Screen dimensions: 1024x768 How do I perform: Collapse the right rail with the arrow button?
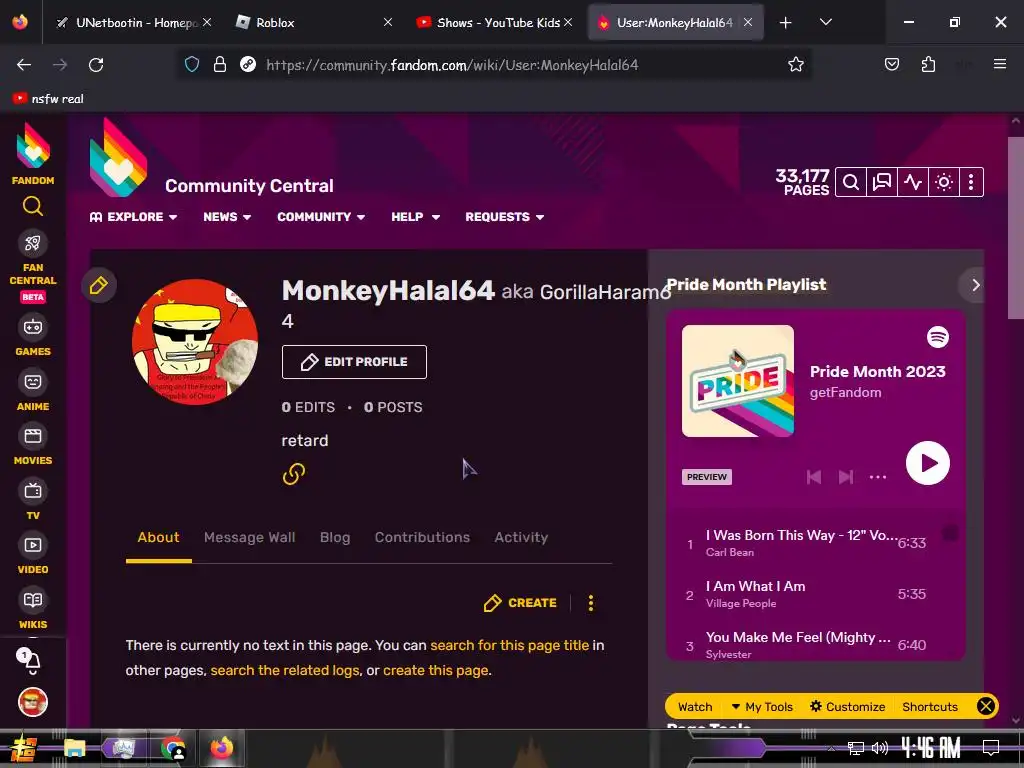[x=975, y=285]
